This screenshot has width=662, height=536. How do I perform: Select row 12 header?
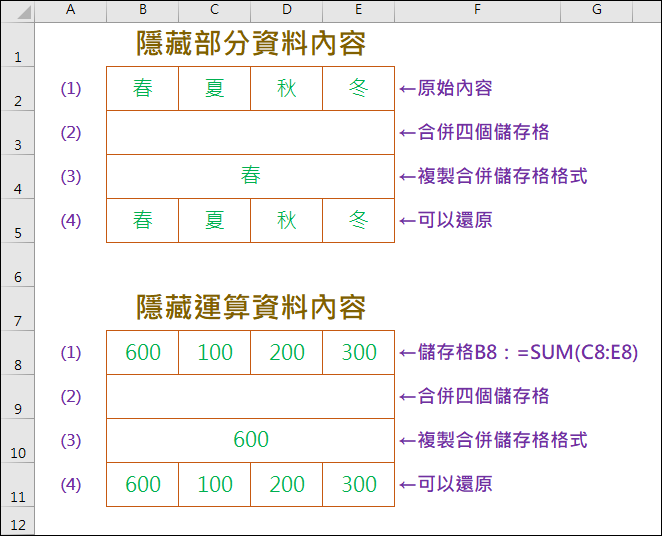coord(18,521)
